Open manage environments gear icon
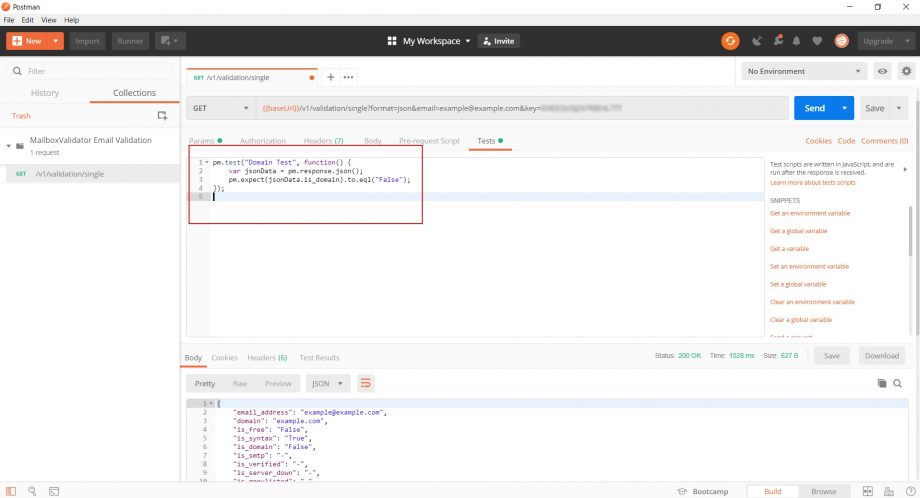 pyautogui.click(x=907, y=71)
